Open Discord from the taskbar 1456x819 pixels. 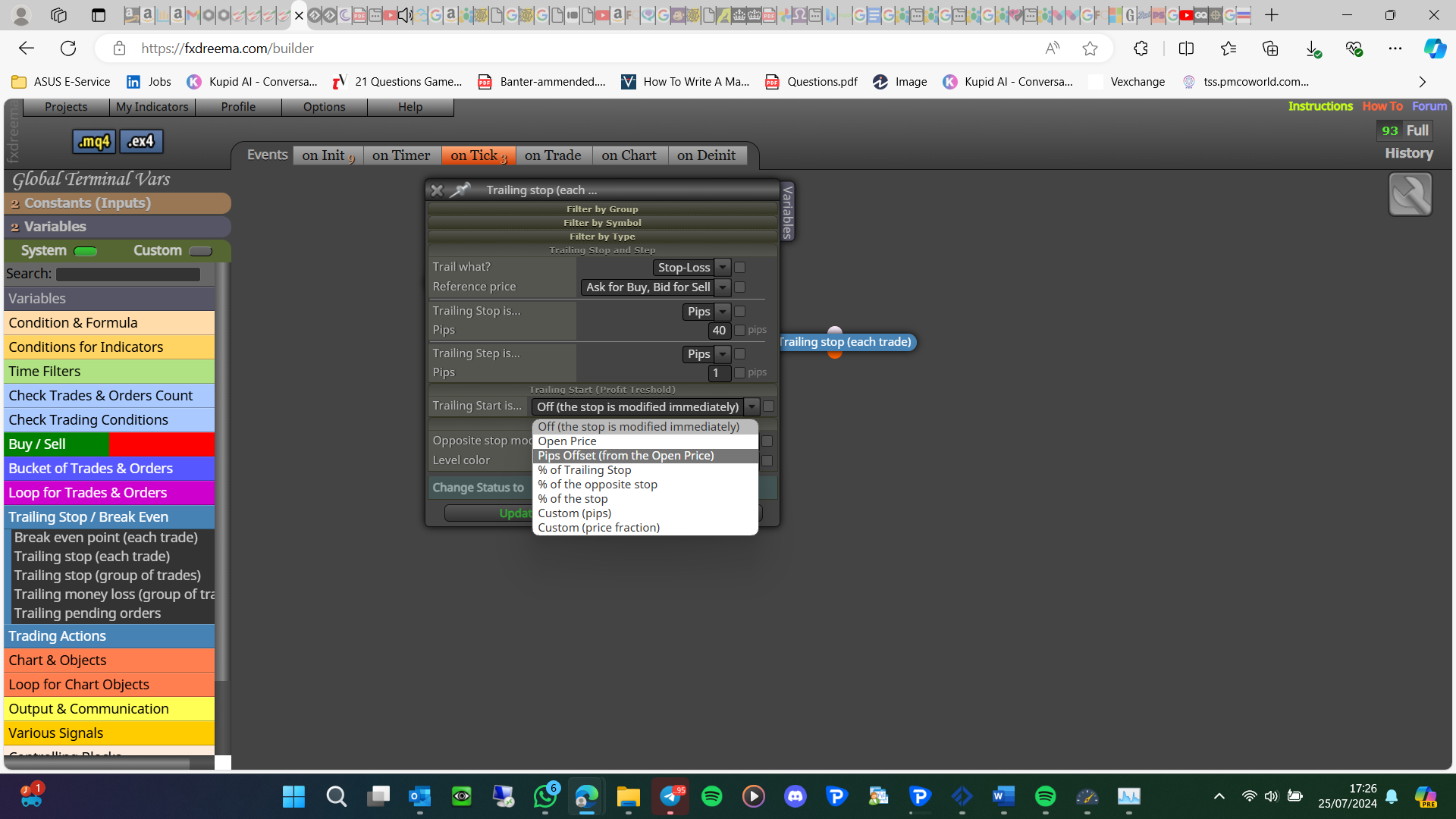[795, 796]
